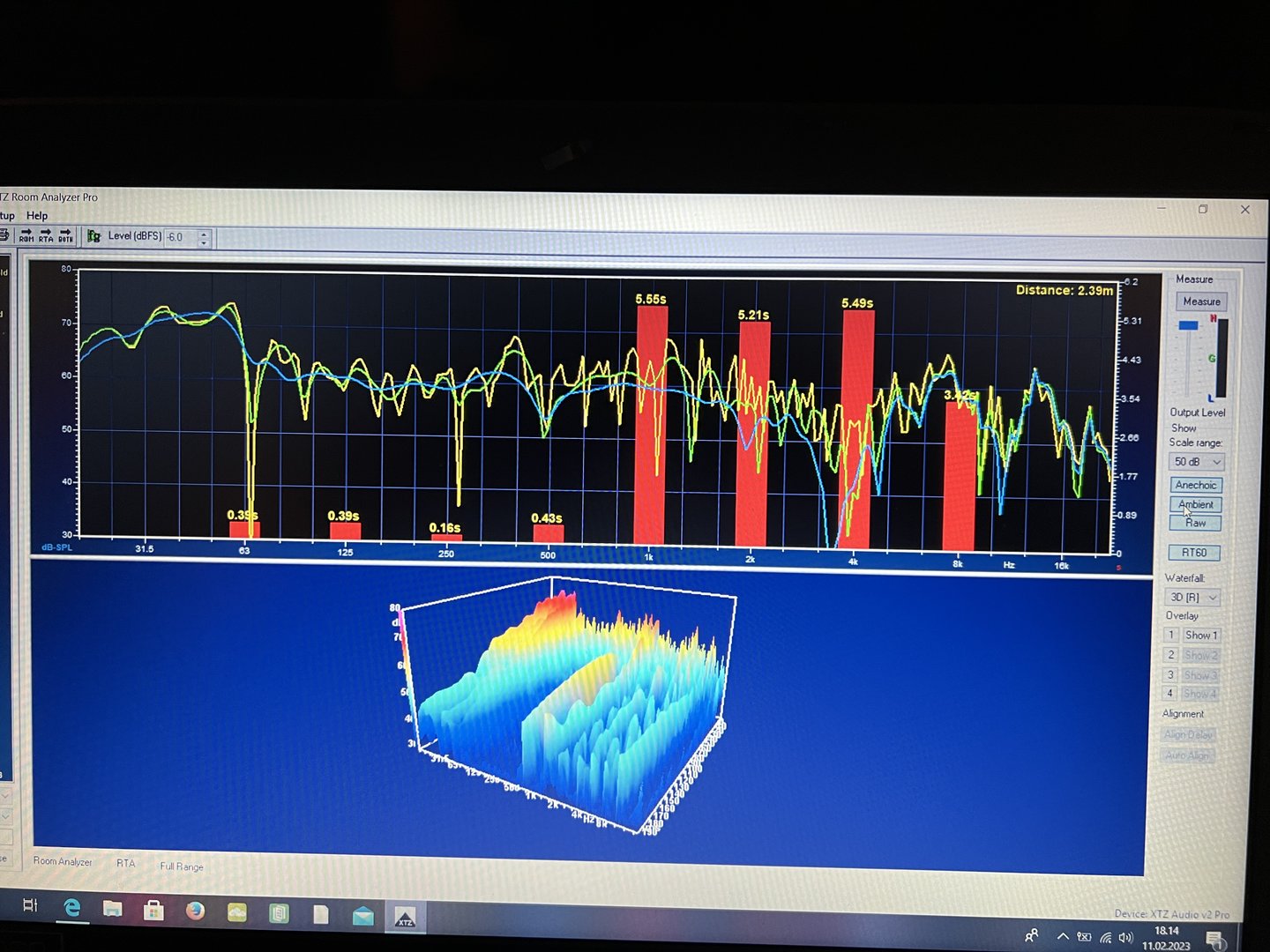Open the Help menu
1270x952 pixels.
[x=37, y=216]
